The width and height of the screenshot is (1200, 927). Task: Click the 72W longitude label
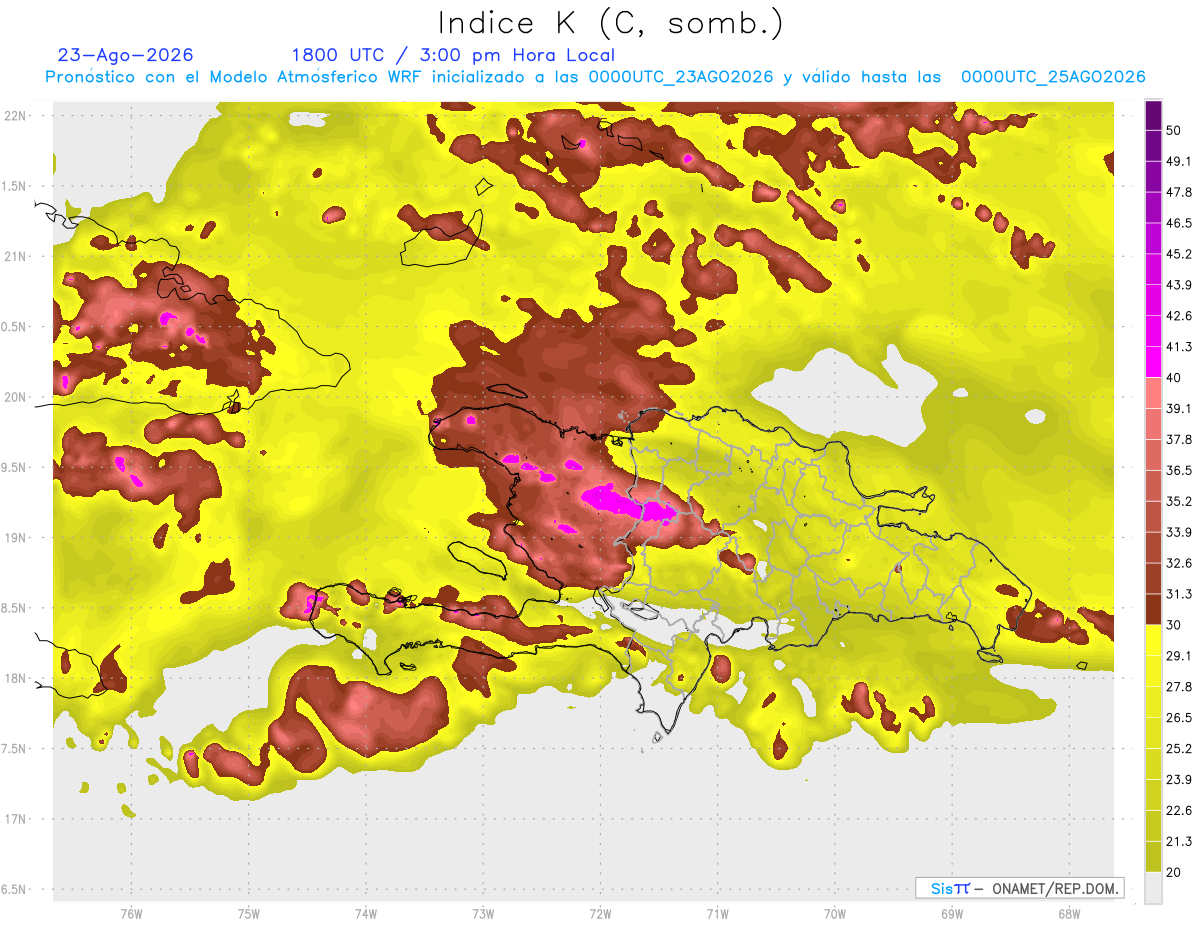[x=601, y=913]
